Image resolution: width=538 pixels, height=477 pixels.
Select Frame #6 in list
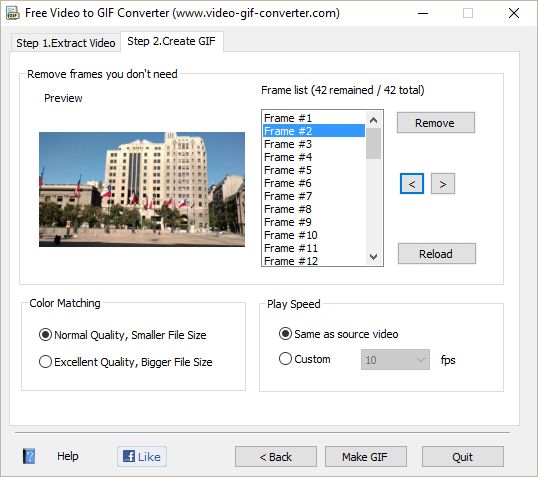tap(314, 183)
